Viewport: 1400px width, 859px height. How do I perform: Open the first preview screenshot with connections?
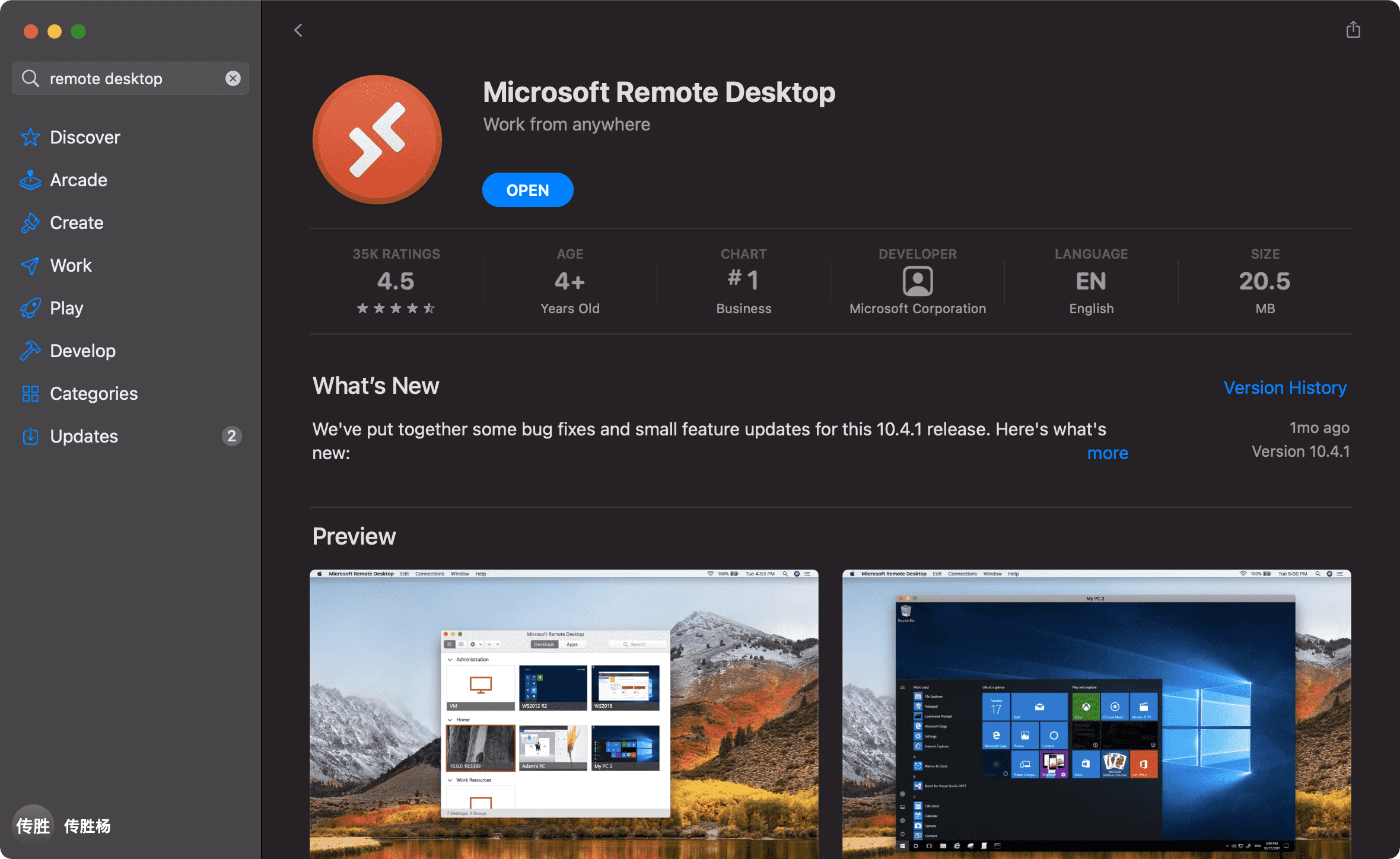pos(564,714)
